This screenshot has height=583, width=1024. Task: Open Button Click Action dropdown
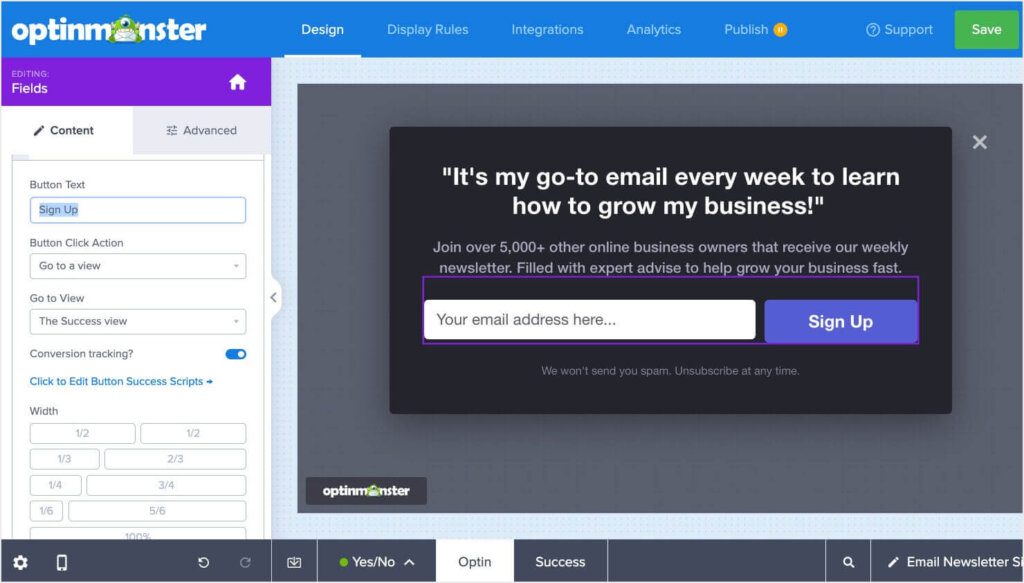coord(138,266)
